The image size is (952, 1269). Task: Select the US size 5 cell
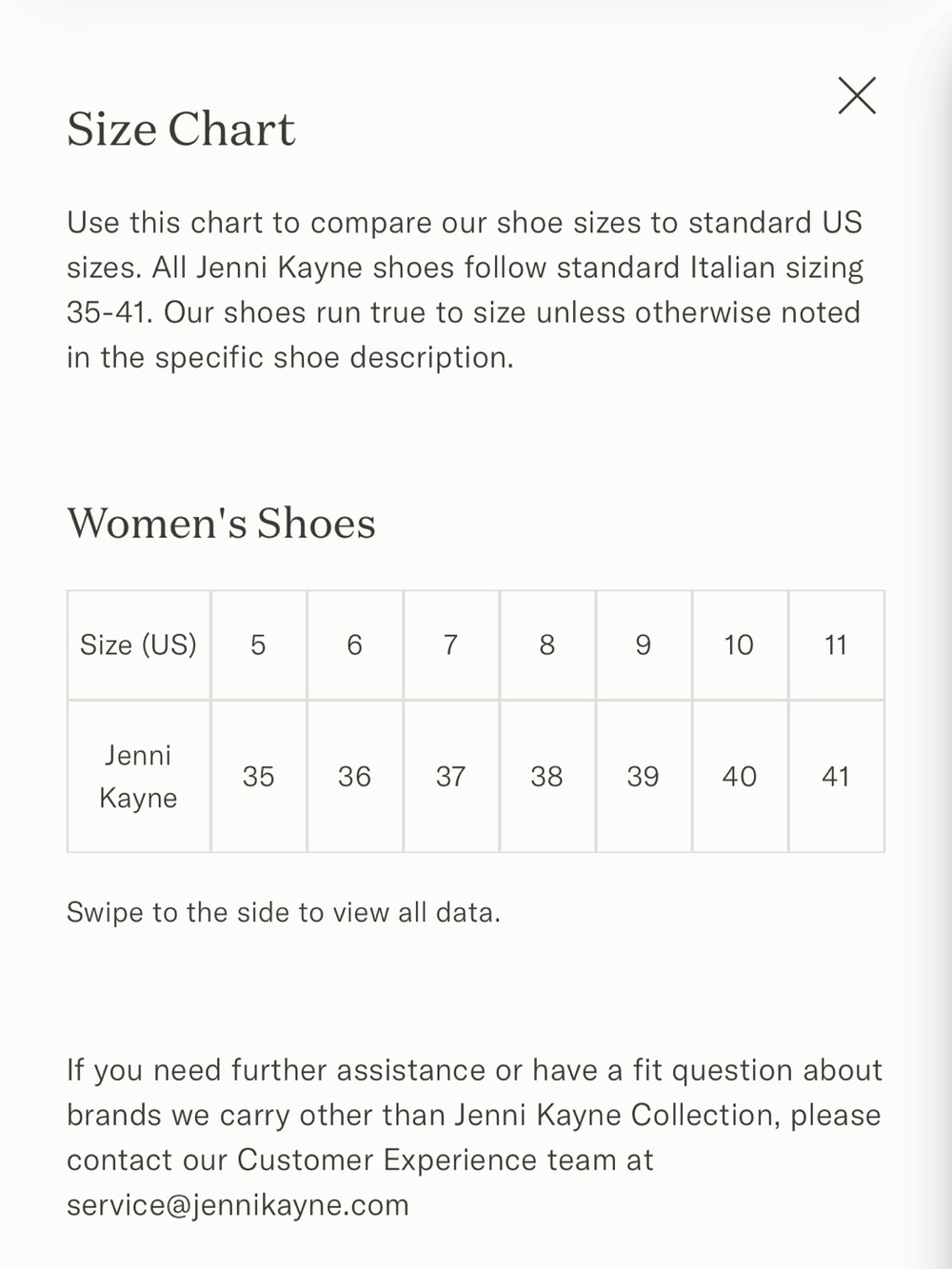(x=259, y=645)
